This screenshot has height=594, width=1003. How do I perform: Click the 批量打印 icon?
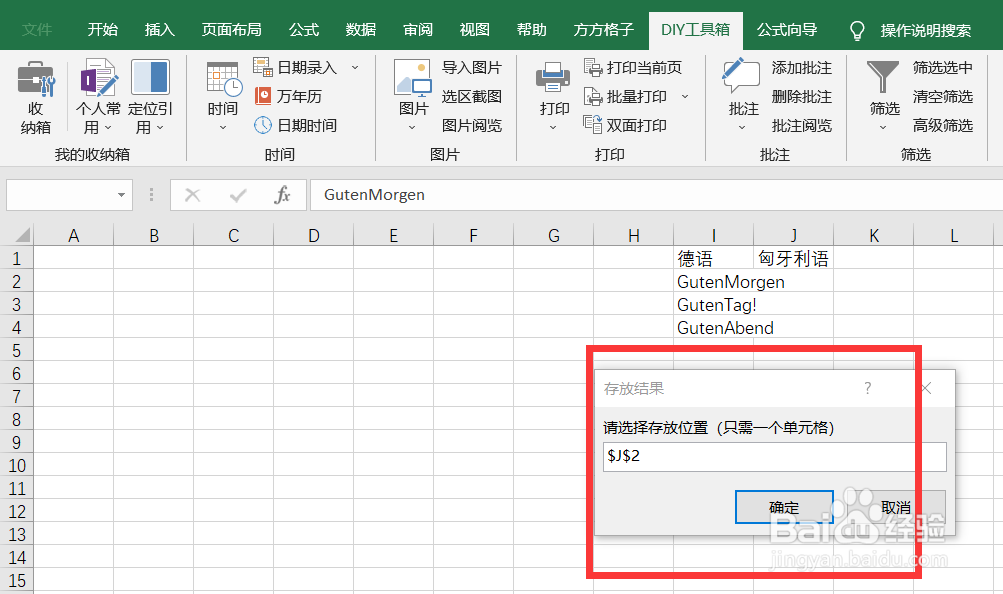[593, 97]
